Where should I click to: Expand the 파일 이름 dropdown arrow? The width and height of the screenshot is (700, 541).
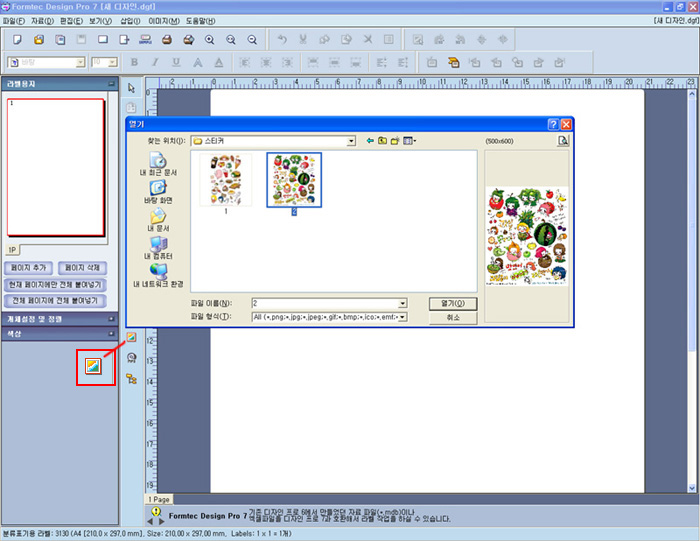tap(403, 304)
